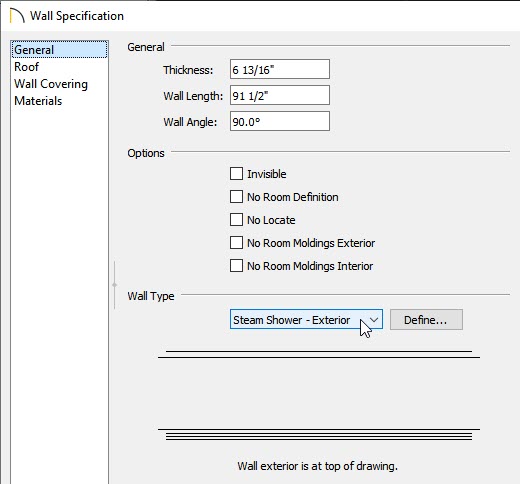Switch to the Roof panel

point(26,67)
